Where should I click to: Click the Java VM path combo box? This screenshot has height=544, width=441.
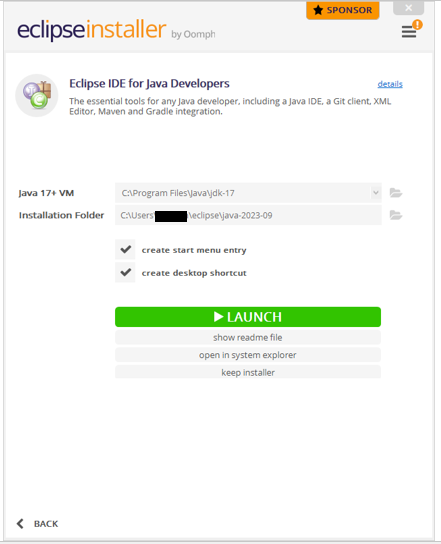tap(248, 193)
